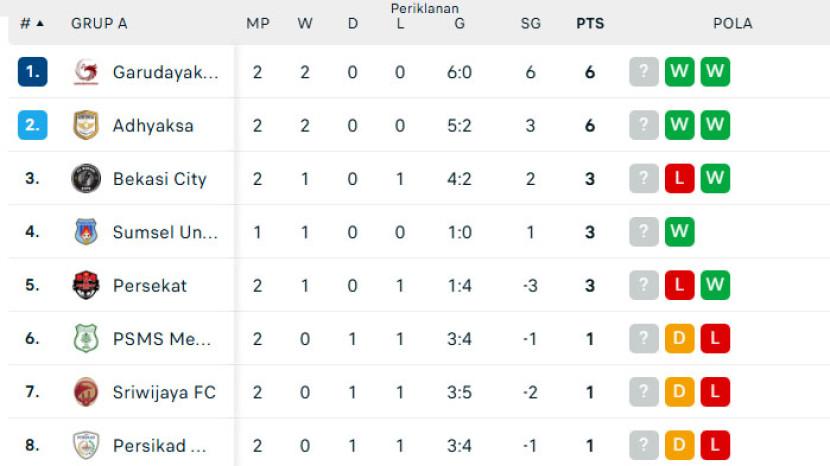
Task: Click the Adhyaksa team crest
Action: point(86,125)
